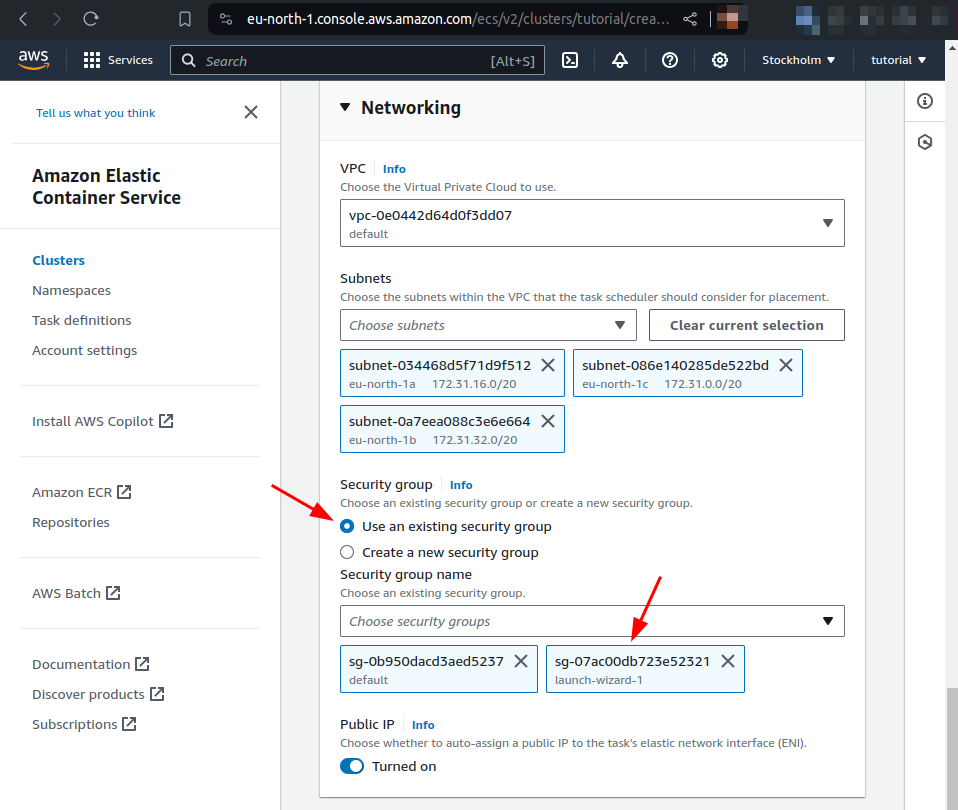Viewport: 958px width, 810px height.
Task: Open the Choose subnets dropdown
Action: pyautogui.click(x=488, y=325)
